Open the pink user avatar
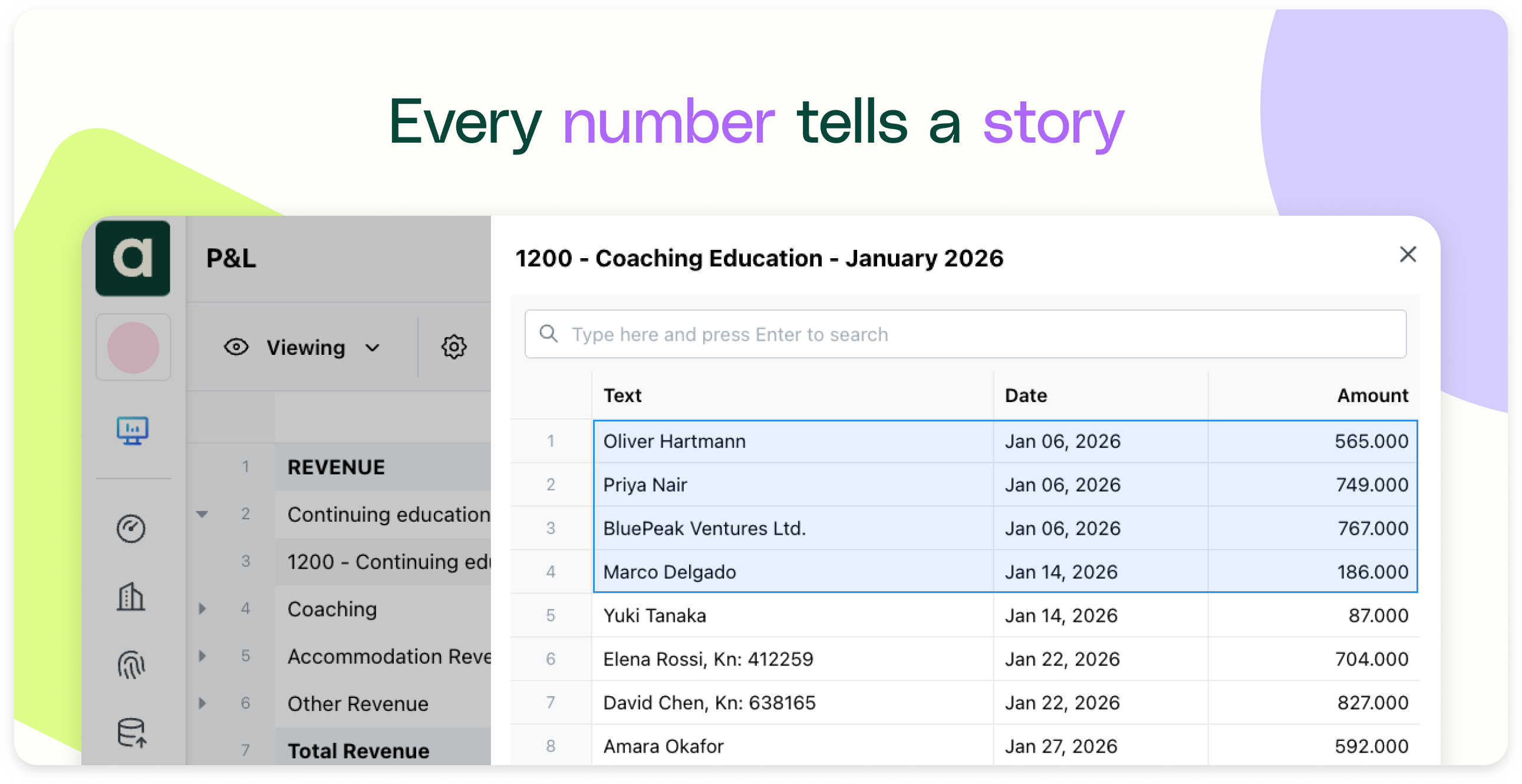Screen dimensions: 1522x784 point(133,347)
